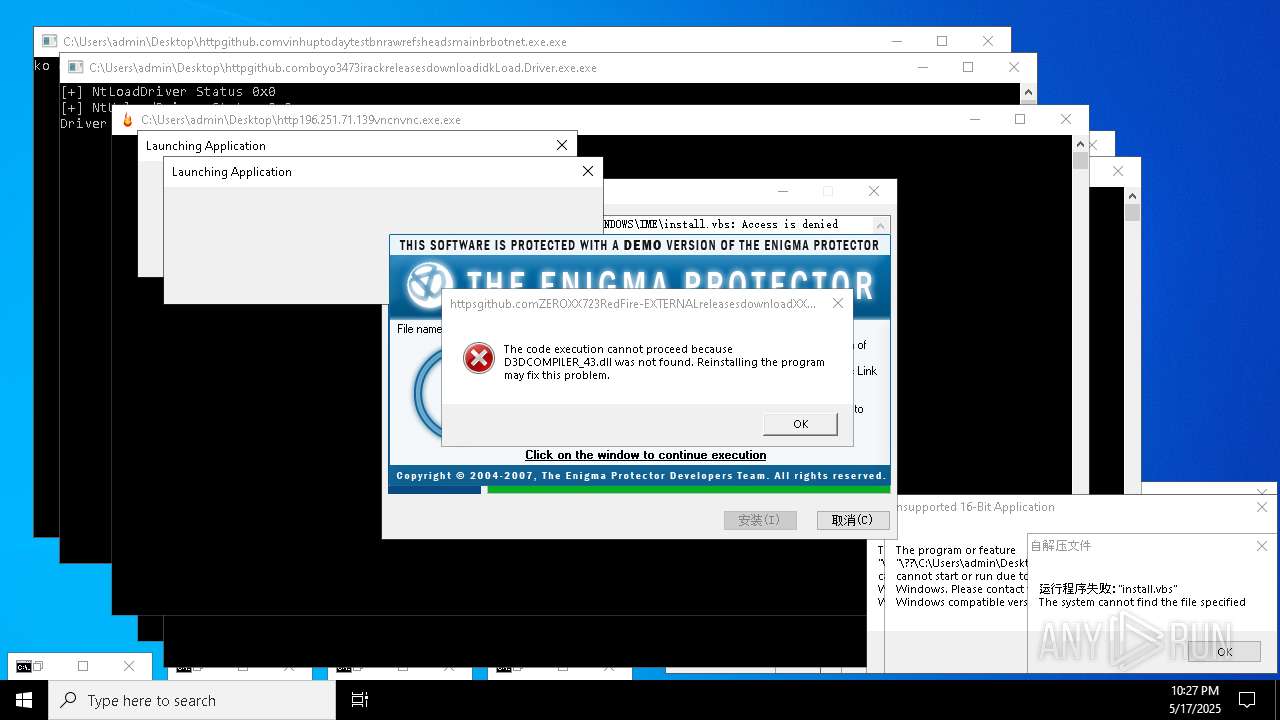The height and width of the screenshot is (720, 1280).
Task: Open the Windows Start menu
Action: pos(24,700)
